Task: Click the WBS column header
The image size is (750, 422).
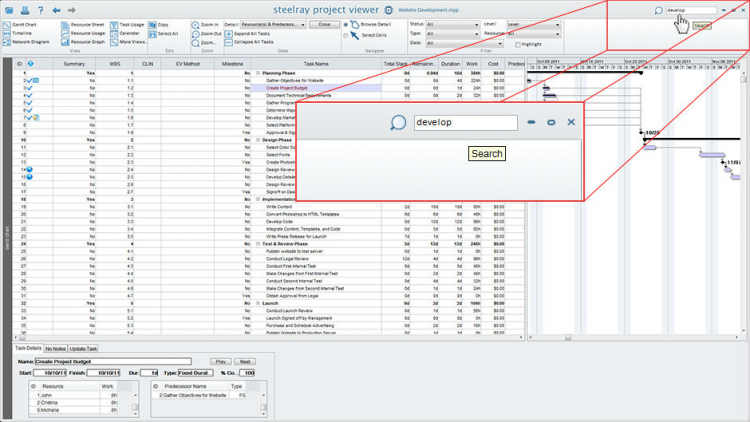Action: coord(115,64)
